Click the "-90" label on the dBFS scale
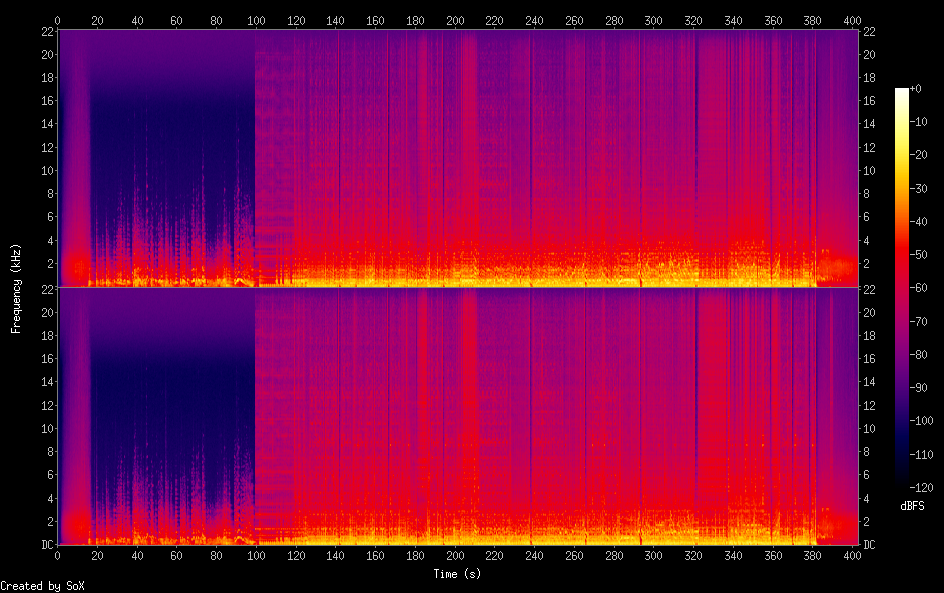 [918, 388]
